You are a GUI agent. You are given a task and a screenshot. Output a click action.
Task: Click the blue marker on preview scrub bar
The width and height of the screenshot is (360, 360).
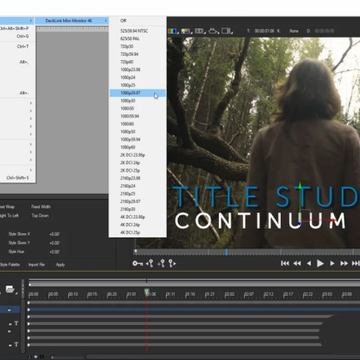coord(226,252)
